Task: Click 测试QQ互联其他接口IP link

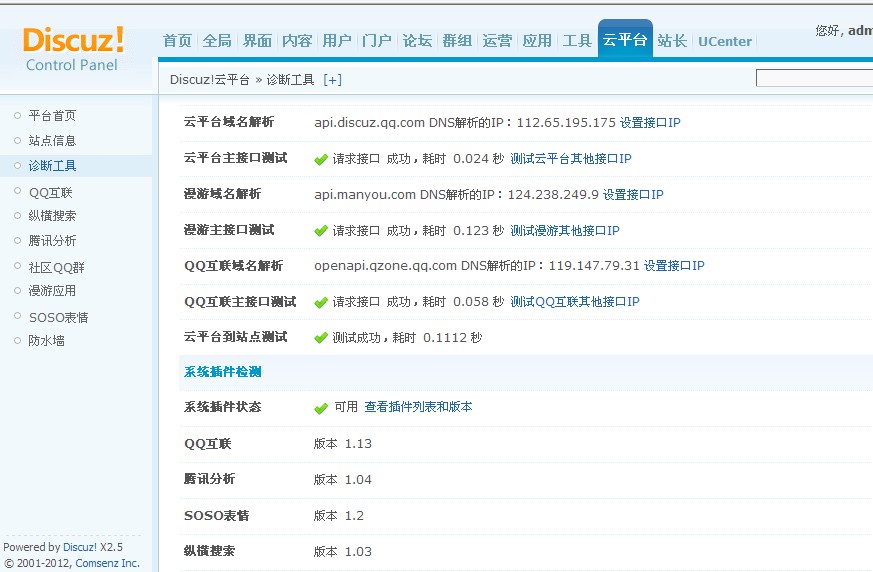Action: 574,302
